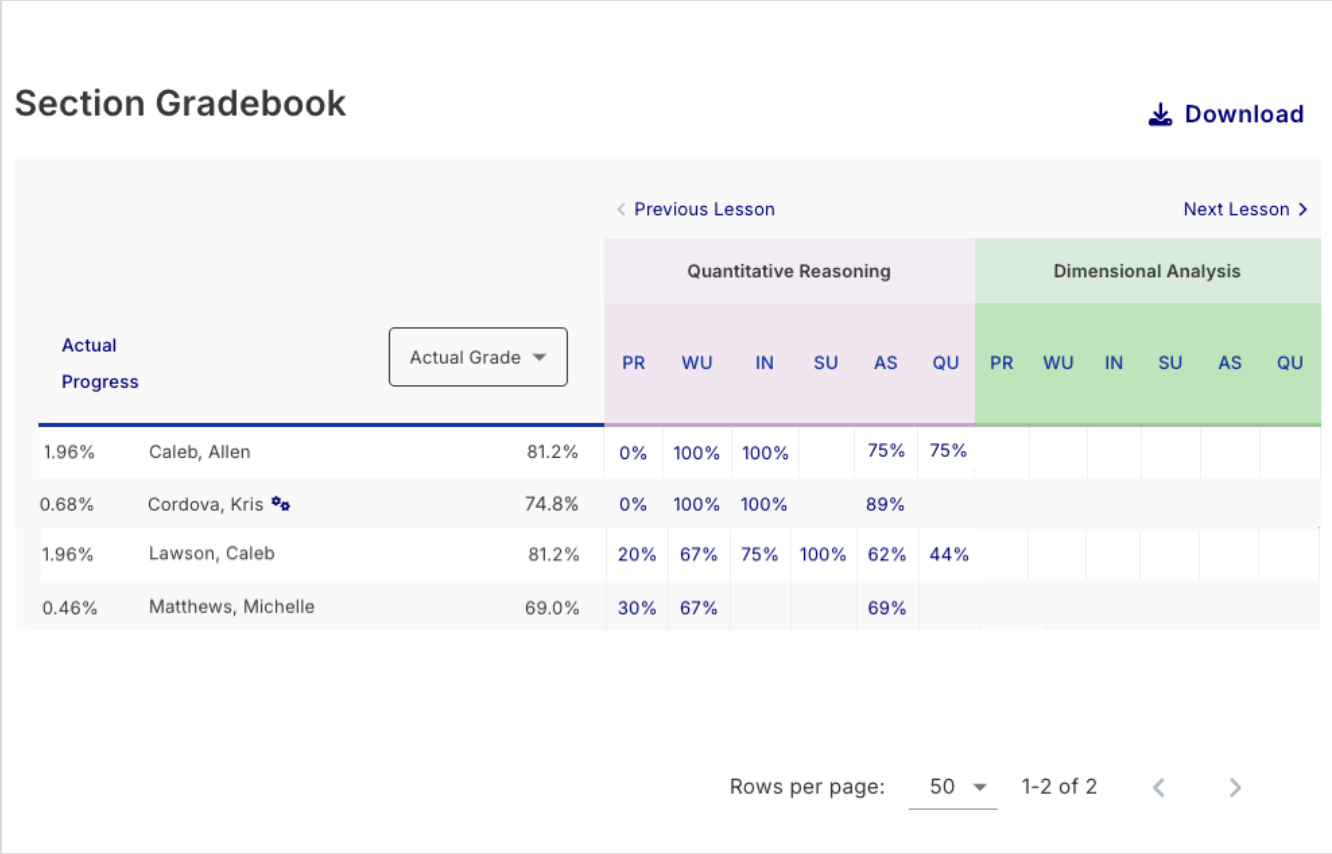Open the Previous Lesson link
This screenshot has width=1332, height=854.
coord(704,210)
